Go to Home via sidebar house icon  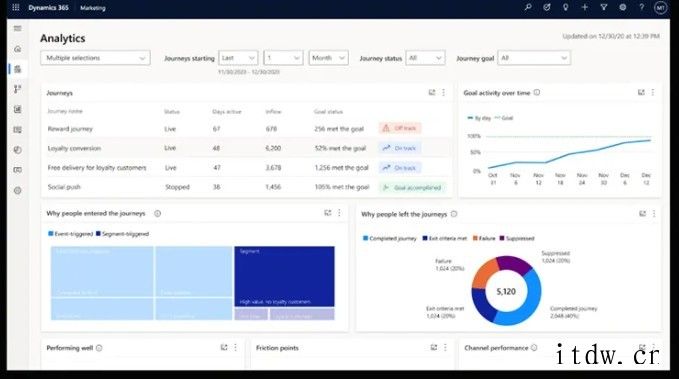(17, 49)
